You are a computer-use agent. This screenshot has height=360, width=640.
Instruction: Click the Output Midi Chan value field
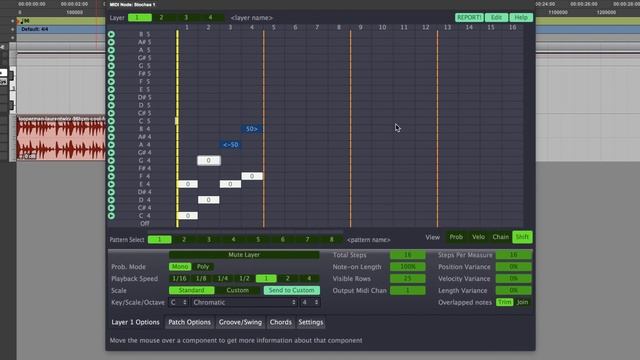[408, 290]
